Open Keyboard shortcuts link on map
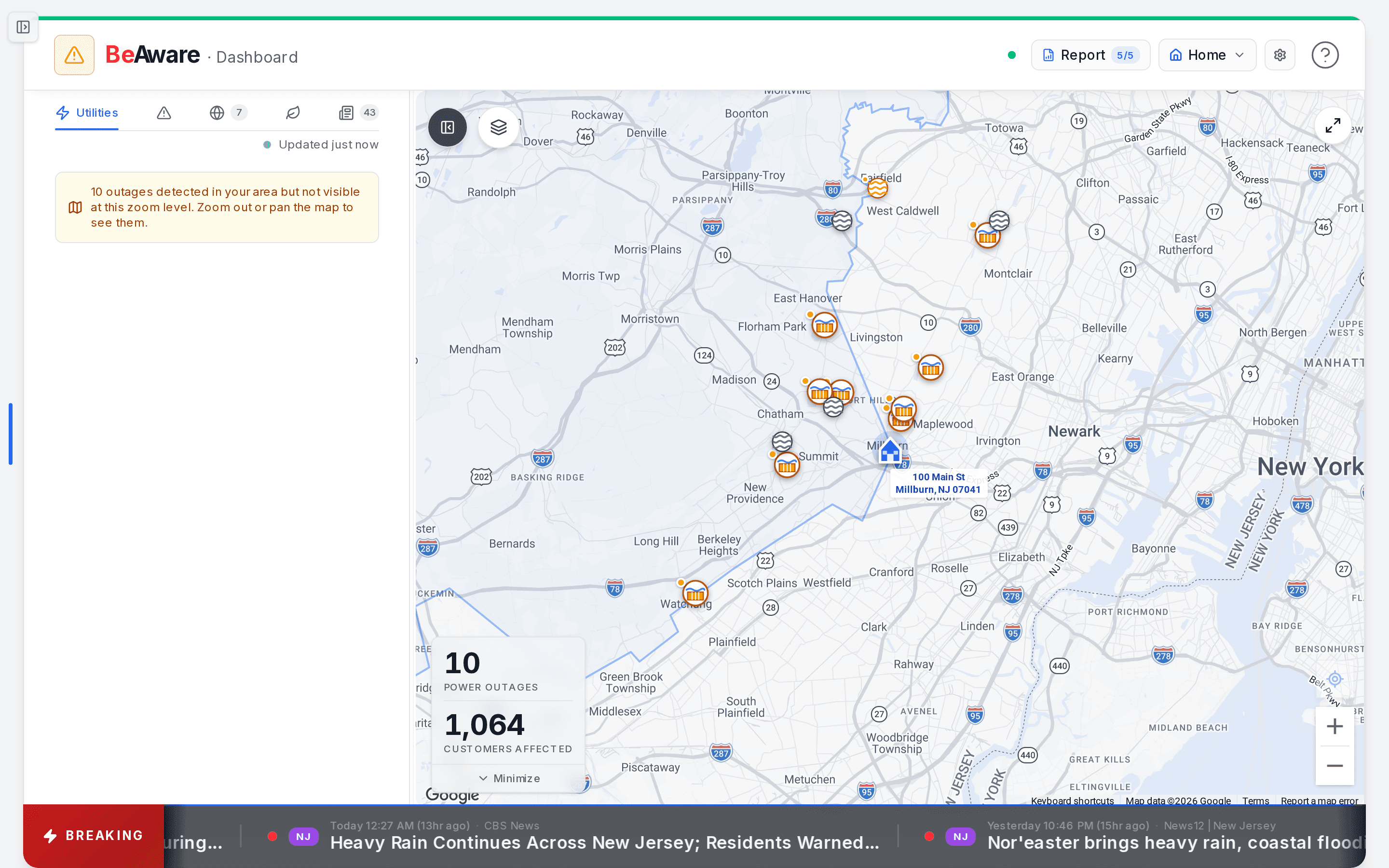Screen dimensions: 1389x868 1072,801
